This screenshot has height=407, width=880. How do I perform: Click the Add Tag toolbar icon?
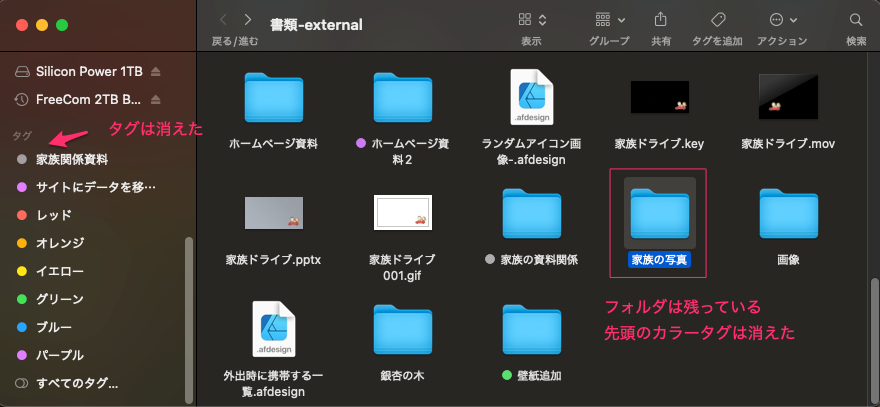[x=718, y=20]
